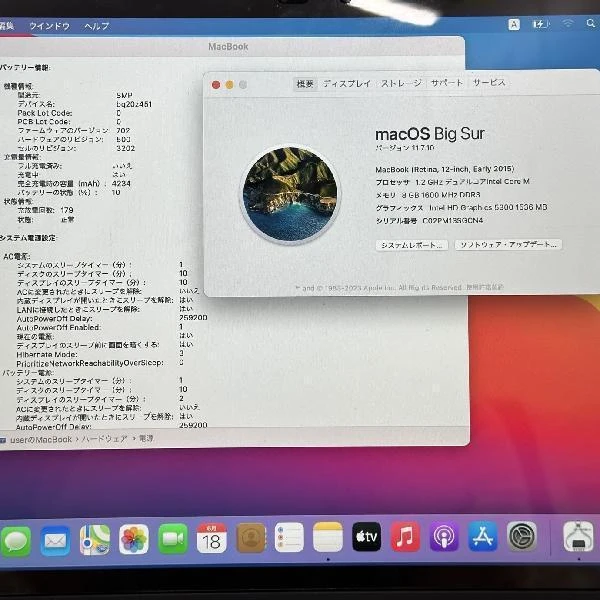Click userのMacBook in the path bar
Screen dimensions: 600x600
(41, 440)
